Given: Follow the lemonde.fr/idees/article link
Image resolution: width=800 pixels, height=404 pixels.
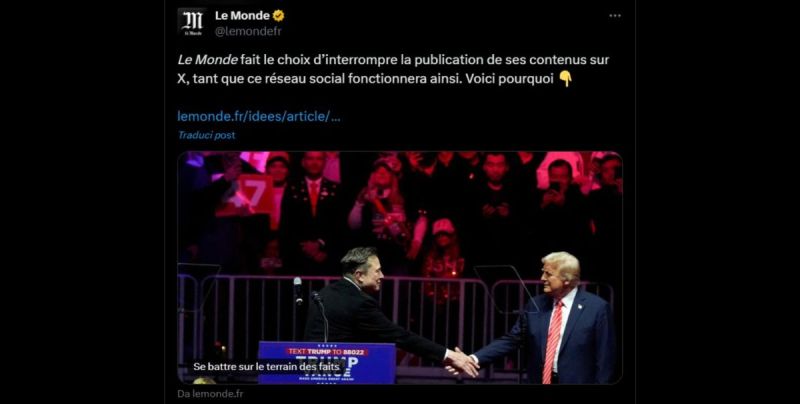Looking at the screenshot, I should pos(259,116).
